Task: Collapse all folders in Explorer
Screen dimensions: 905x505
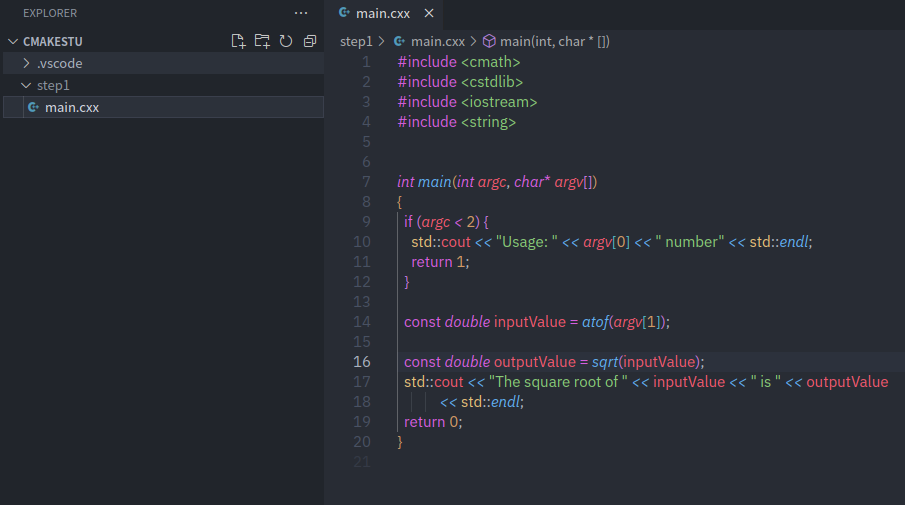Action: (310, 41)
